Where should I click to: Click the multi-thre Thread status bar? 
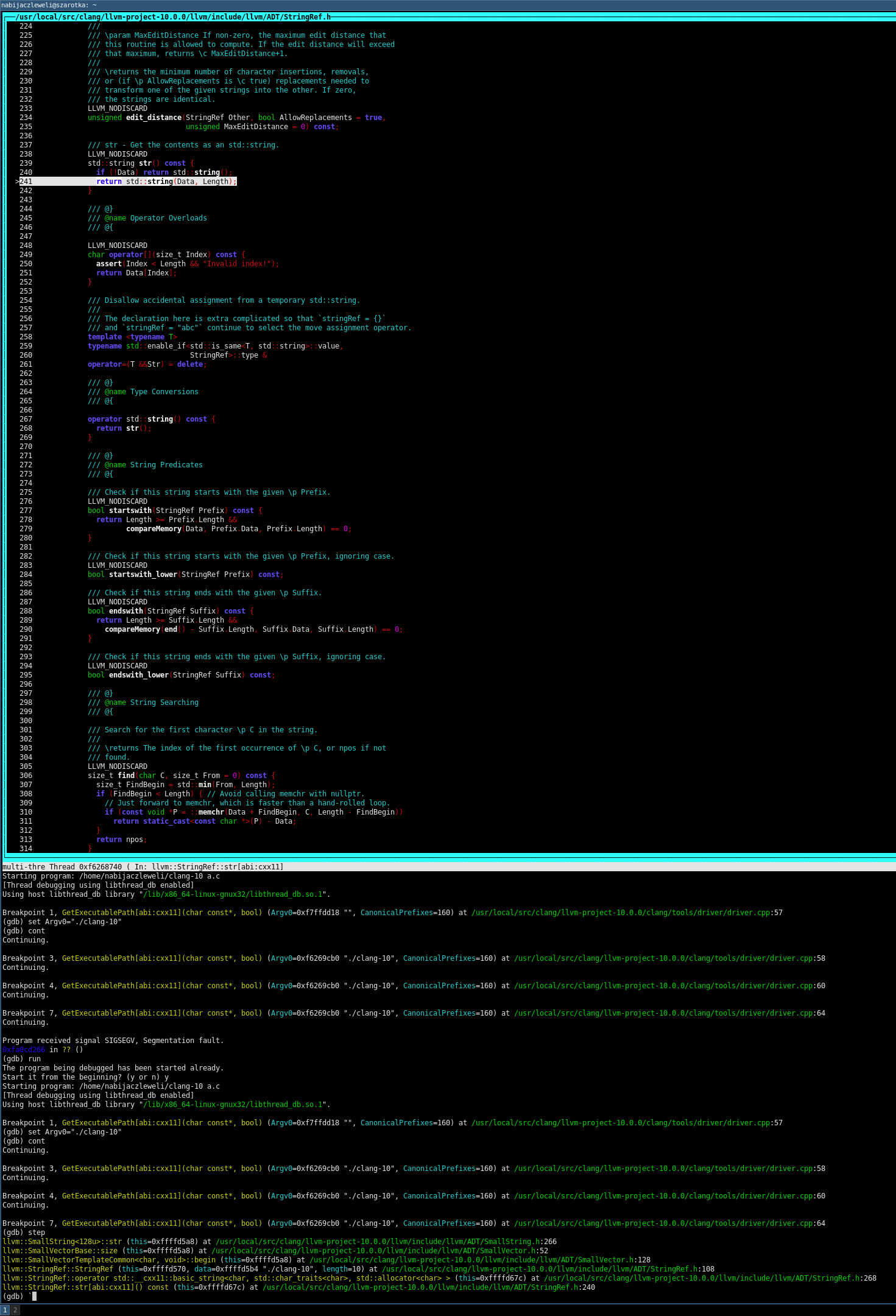pos(143,866)
